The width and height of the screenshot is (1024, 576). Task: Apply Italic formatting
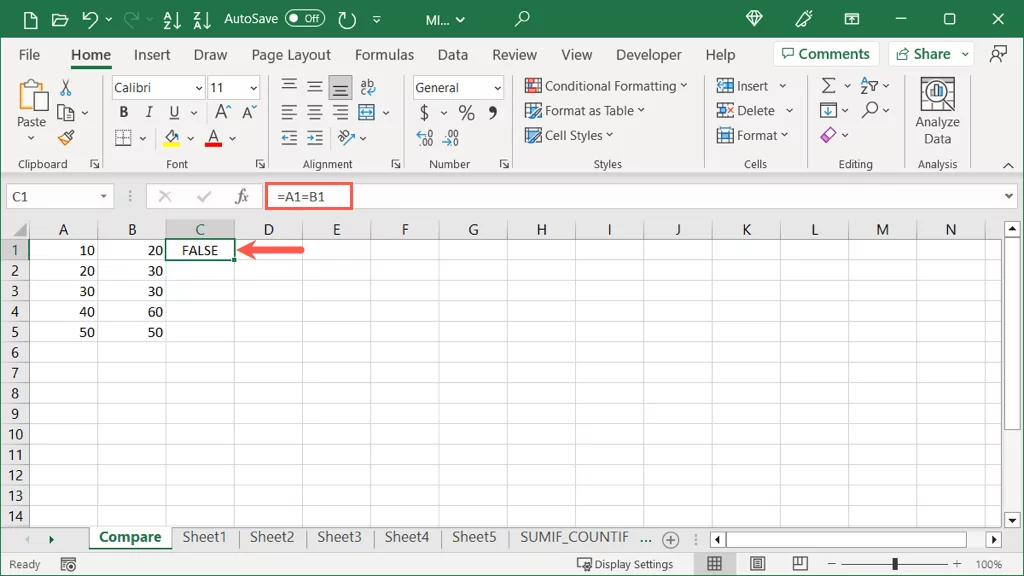pos(149,112)
